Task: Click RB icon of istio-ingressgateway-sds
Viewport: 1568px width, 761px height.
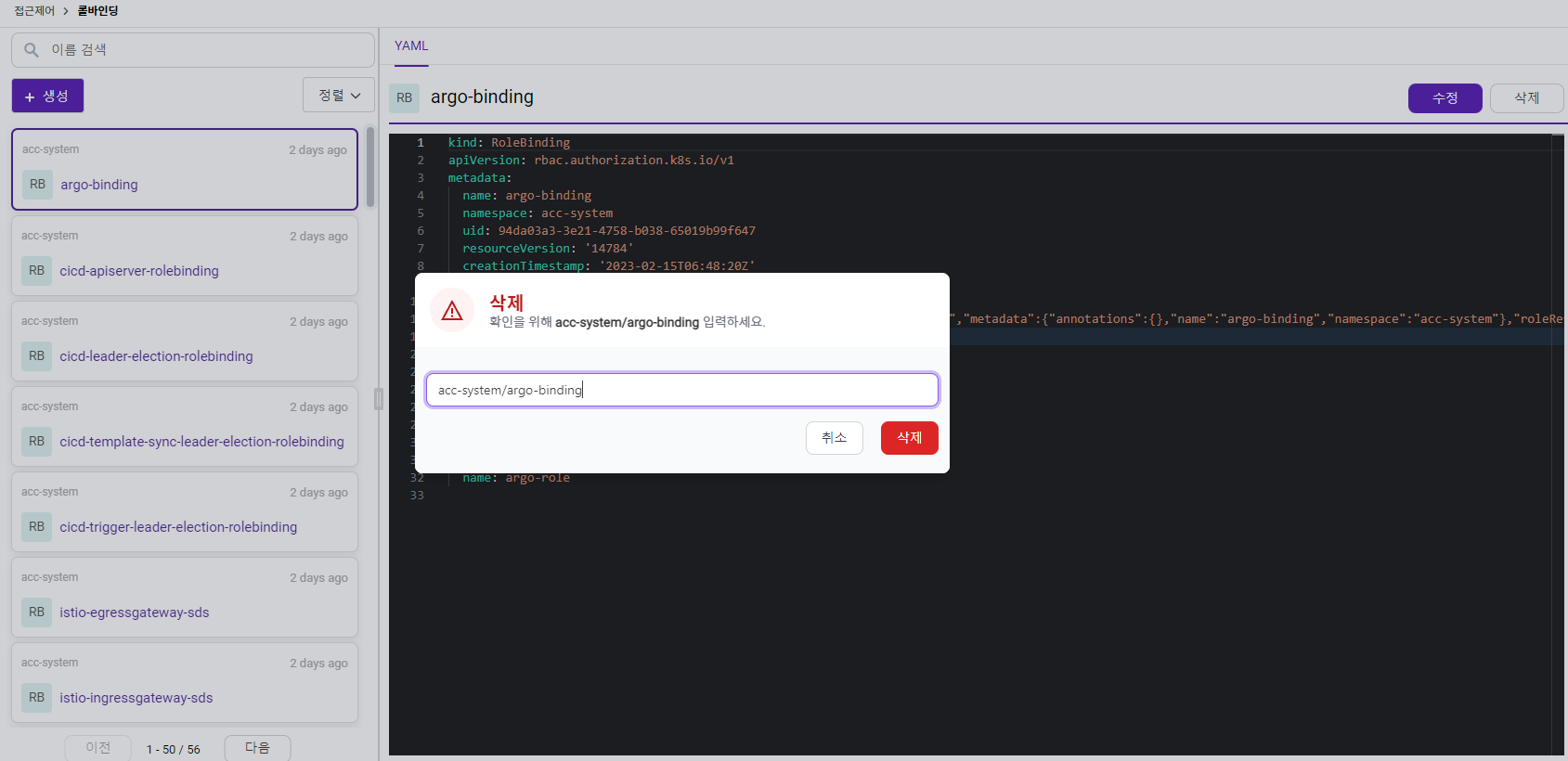Action: click(36, 698)
